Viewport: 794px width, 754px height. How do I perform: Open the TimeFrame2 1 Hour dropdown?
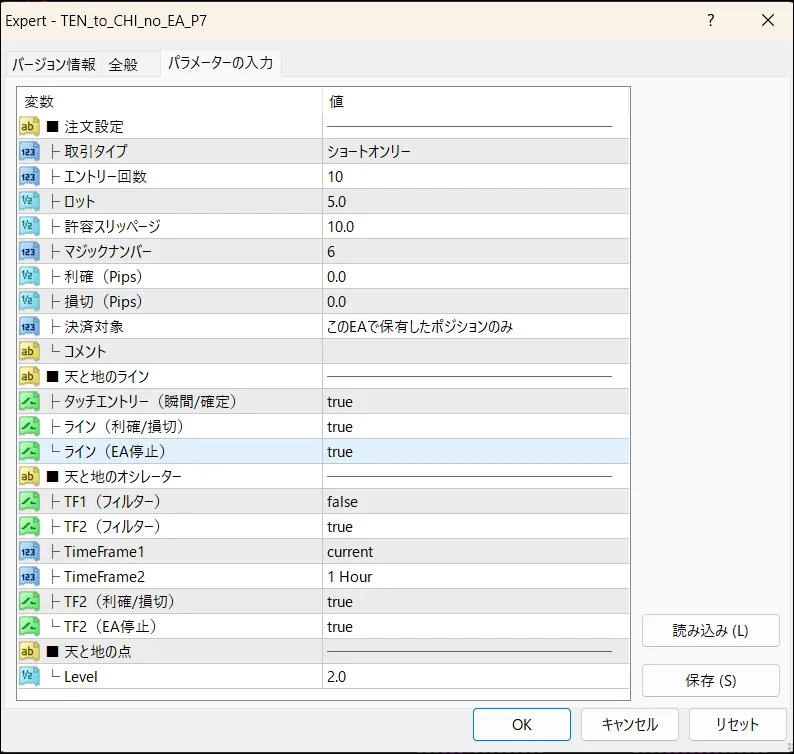pyautogui.click(x=475, y=576)
